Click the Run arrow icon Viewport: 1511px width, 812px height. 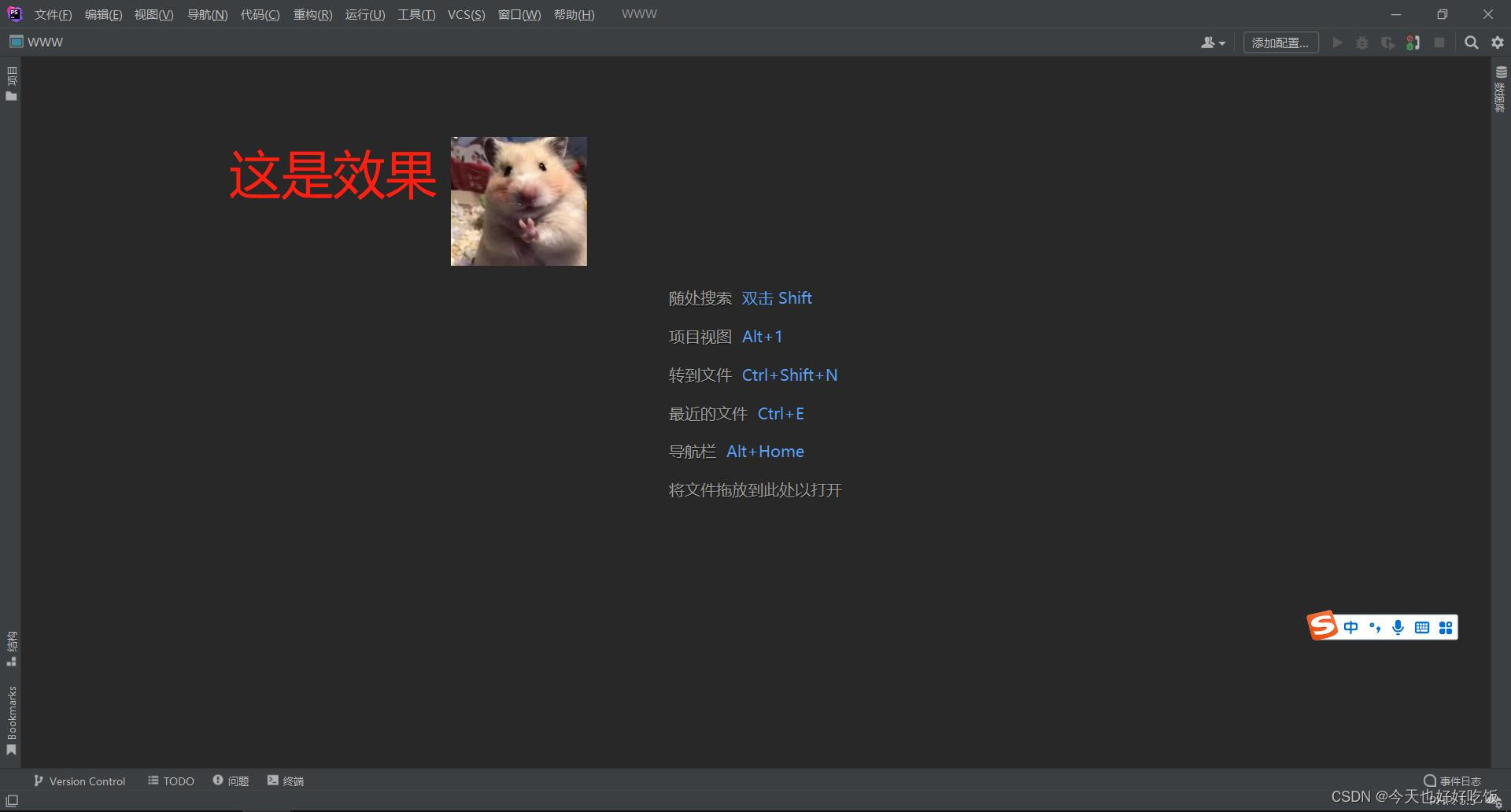click(x=1337, y=42)
